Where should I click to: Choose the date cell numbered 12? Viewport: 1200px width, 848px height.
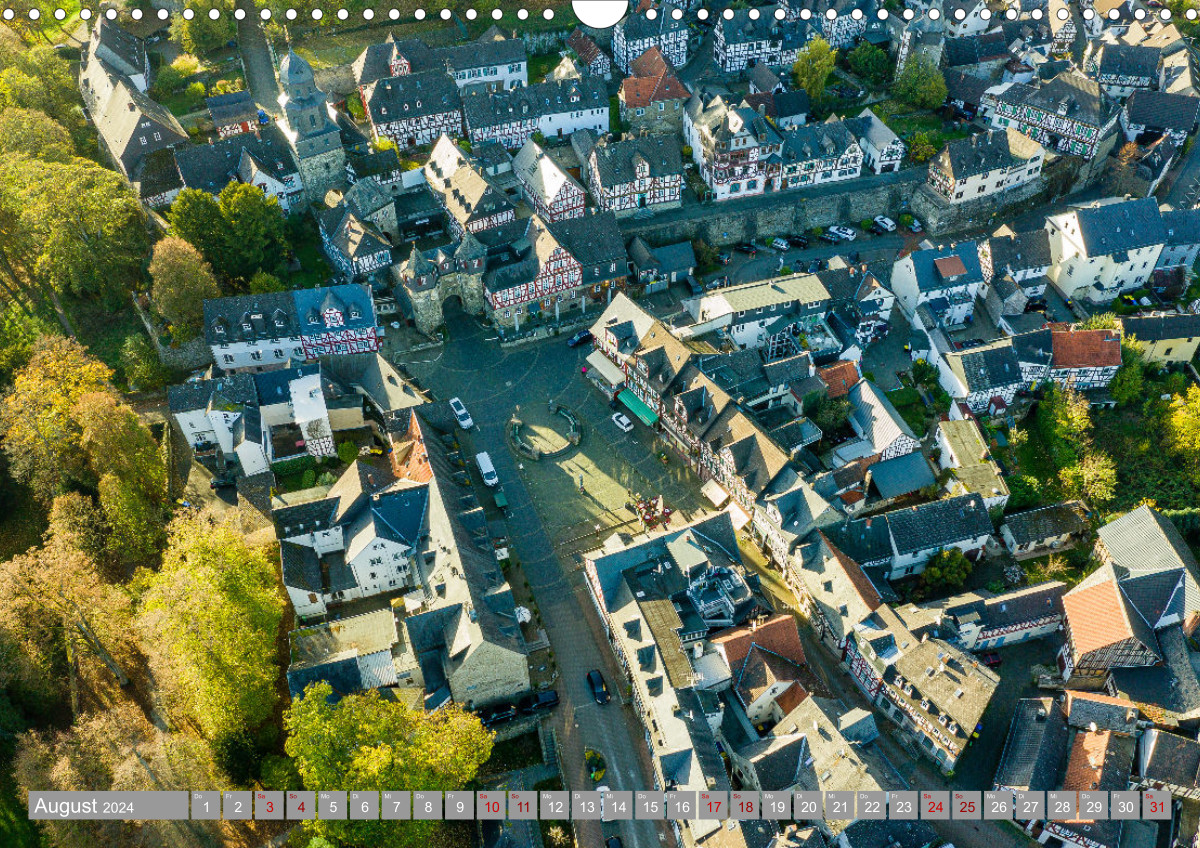point(554,806)
